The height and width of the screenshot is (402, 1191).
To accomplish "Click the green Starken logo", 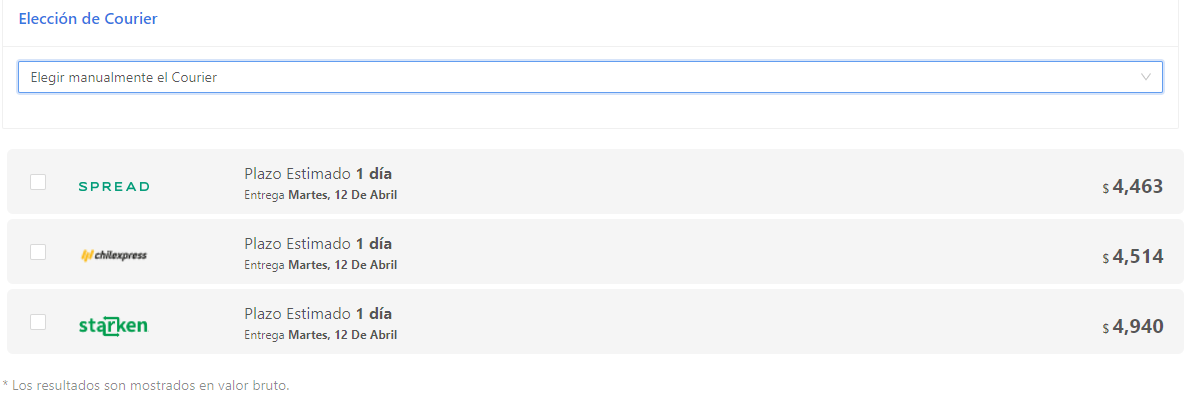I will (113, 326).
